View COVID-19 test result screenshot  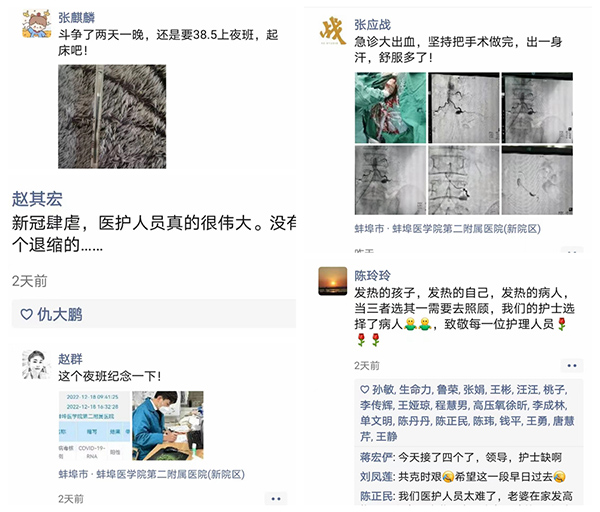(94, 426)
